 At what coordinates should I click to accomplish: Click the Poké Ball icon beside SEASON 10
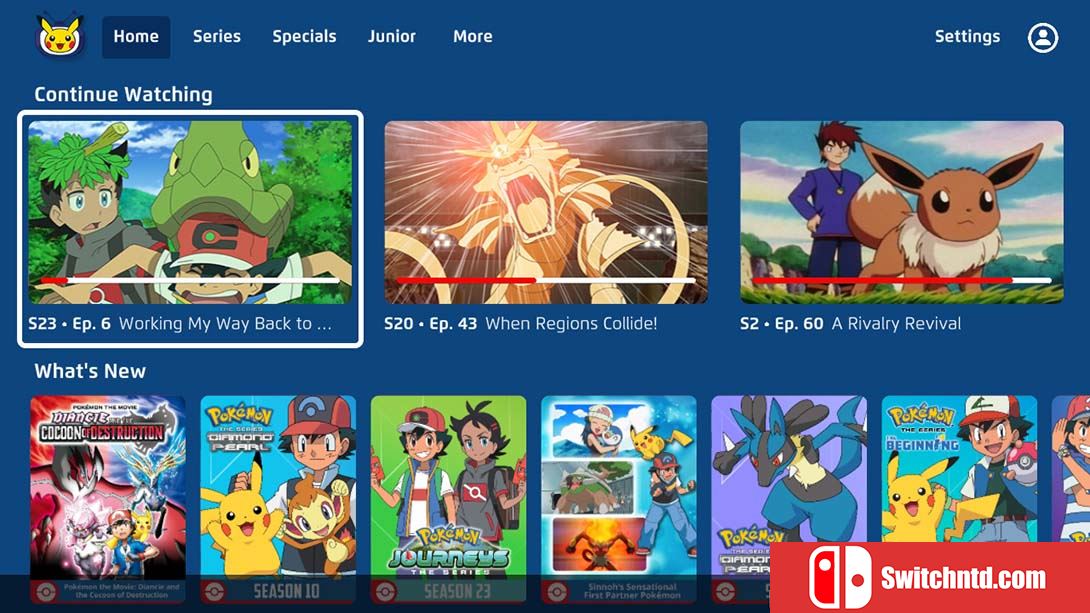[214, 591]
